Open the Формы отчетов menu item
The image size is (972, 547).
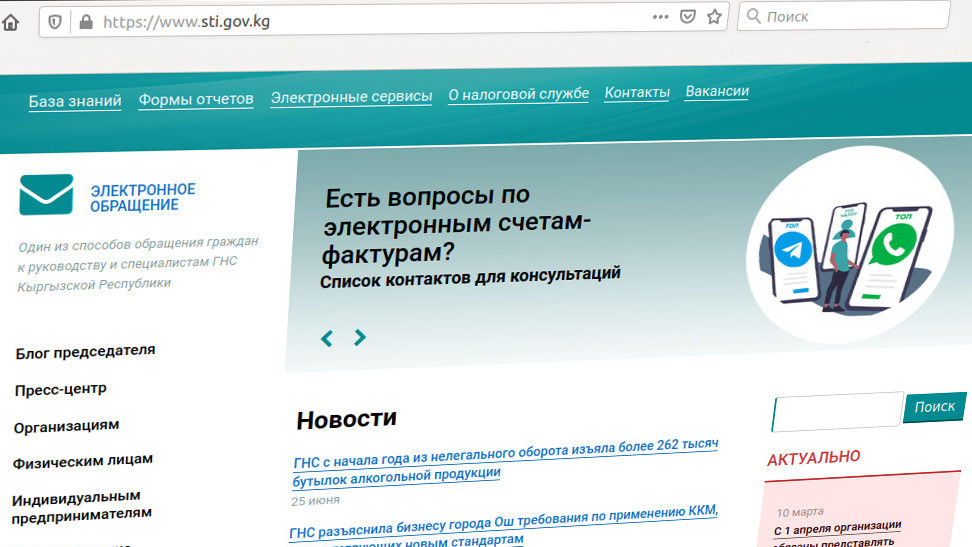(x=196, y=99)
